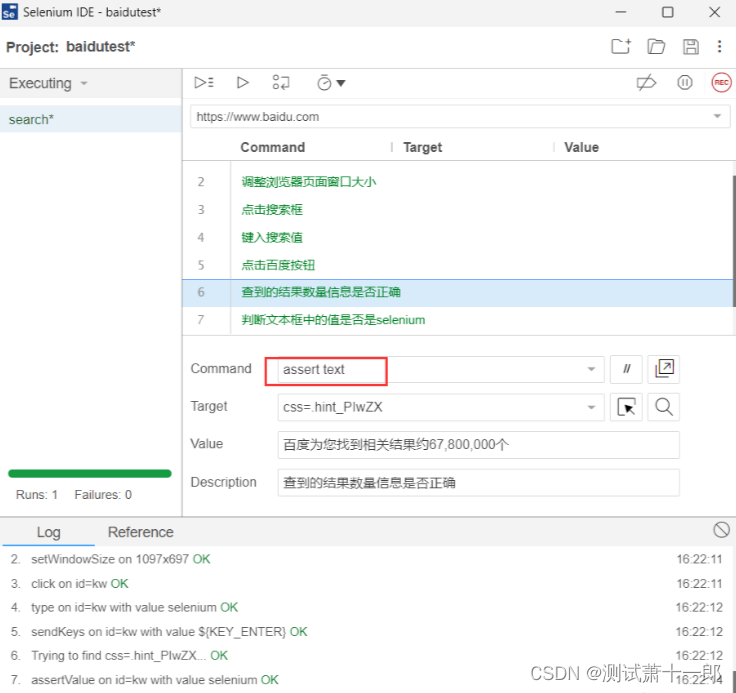Click the step over current command icon
Screen dimensions: 736x693
click(281, 83)
